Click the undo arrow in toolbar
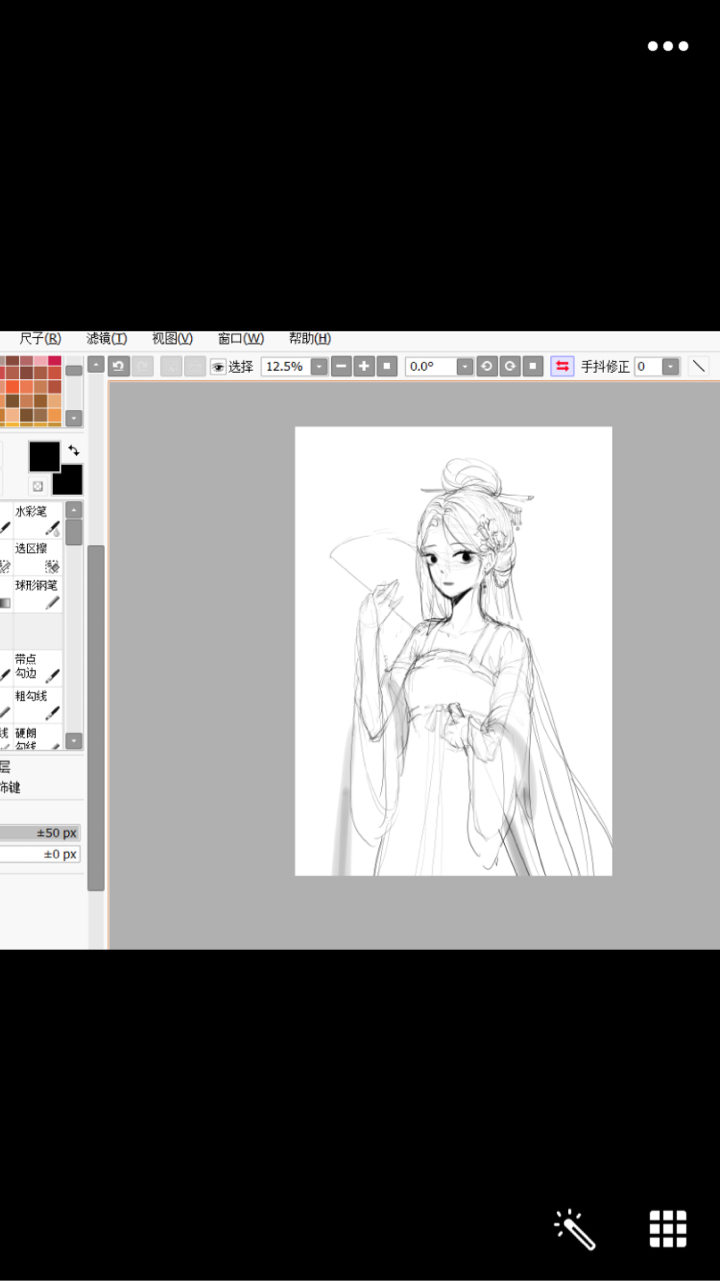 click(118, 366)
